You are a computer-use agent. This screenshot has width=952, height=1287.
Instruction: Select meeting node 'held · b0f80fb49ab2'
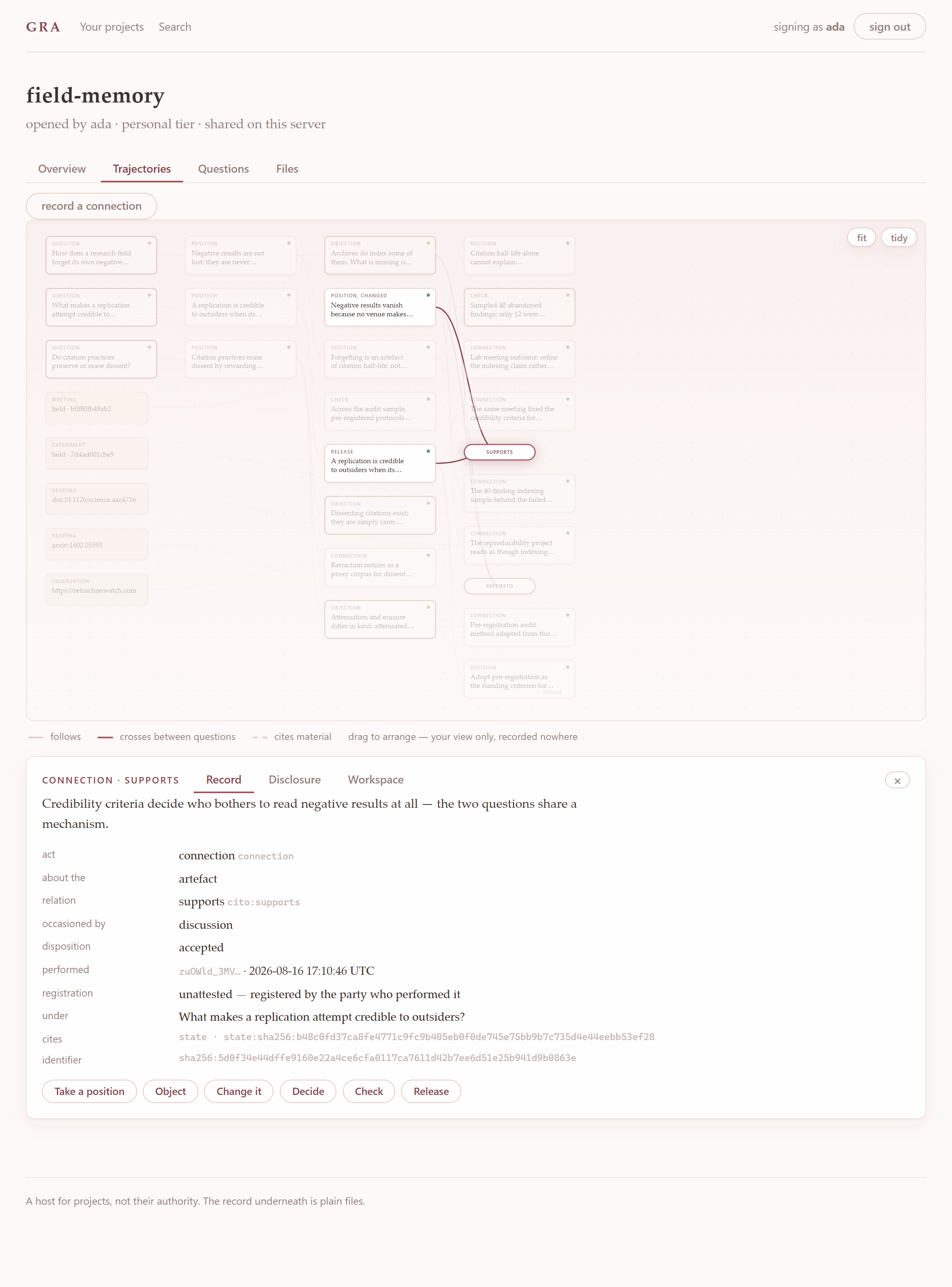click(x=97, y=408)
